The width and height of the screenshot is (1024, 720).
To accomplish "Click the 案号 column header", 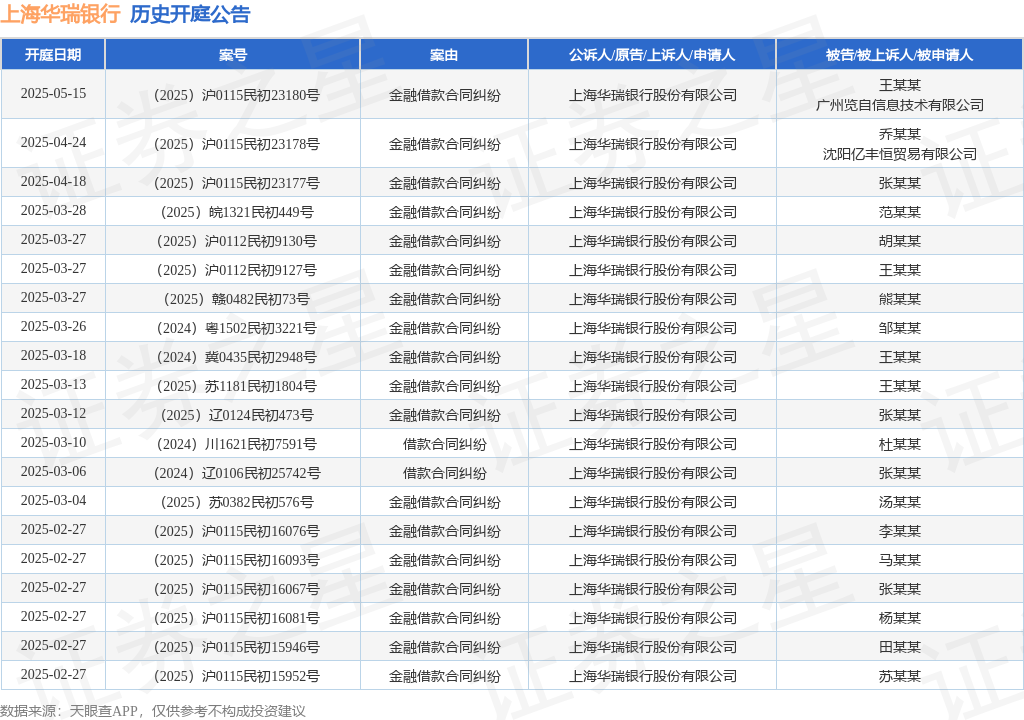I will (232, 55).
